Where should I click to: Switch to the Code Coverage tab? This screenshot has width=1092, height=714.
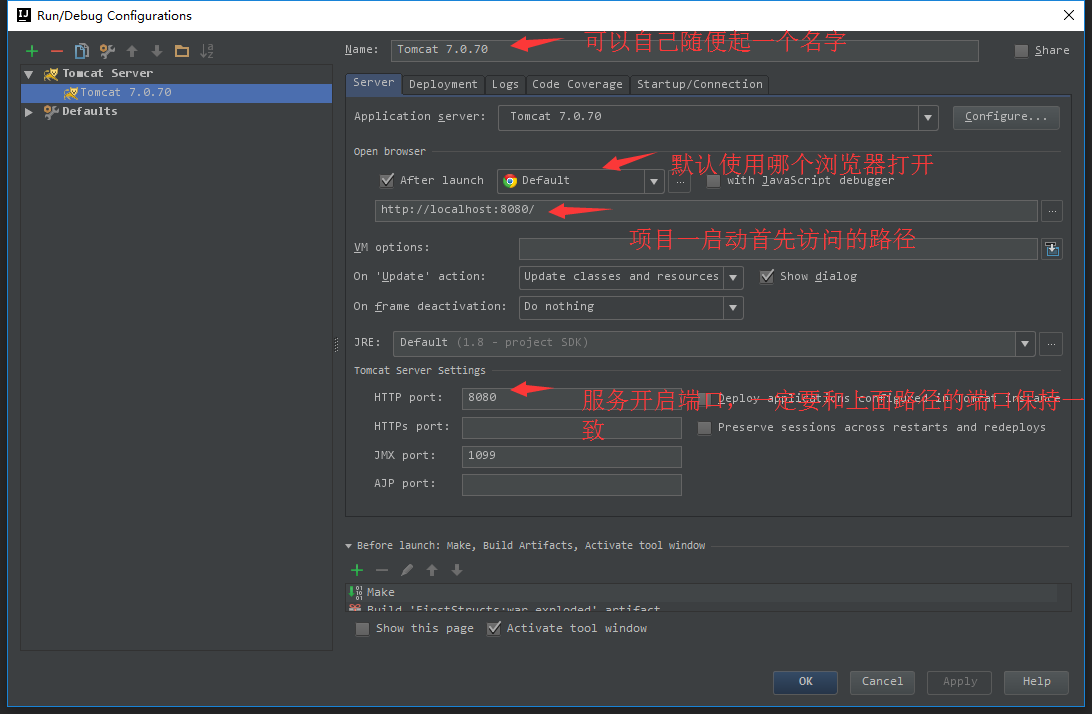(x=578, y=84)
